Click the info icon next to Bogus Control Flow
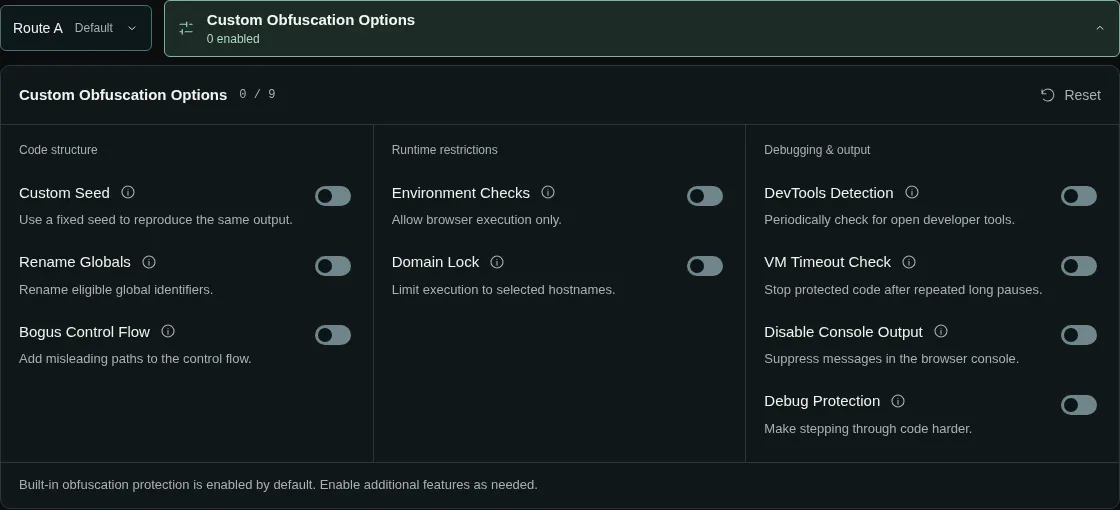1120x510 pixels. (168, 331)
